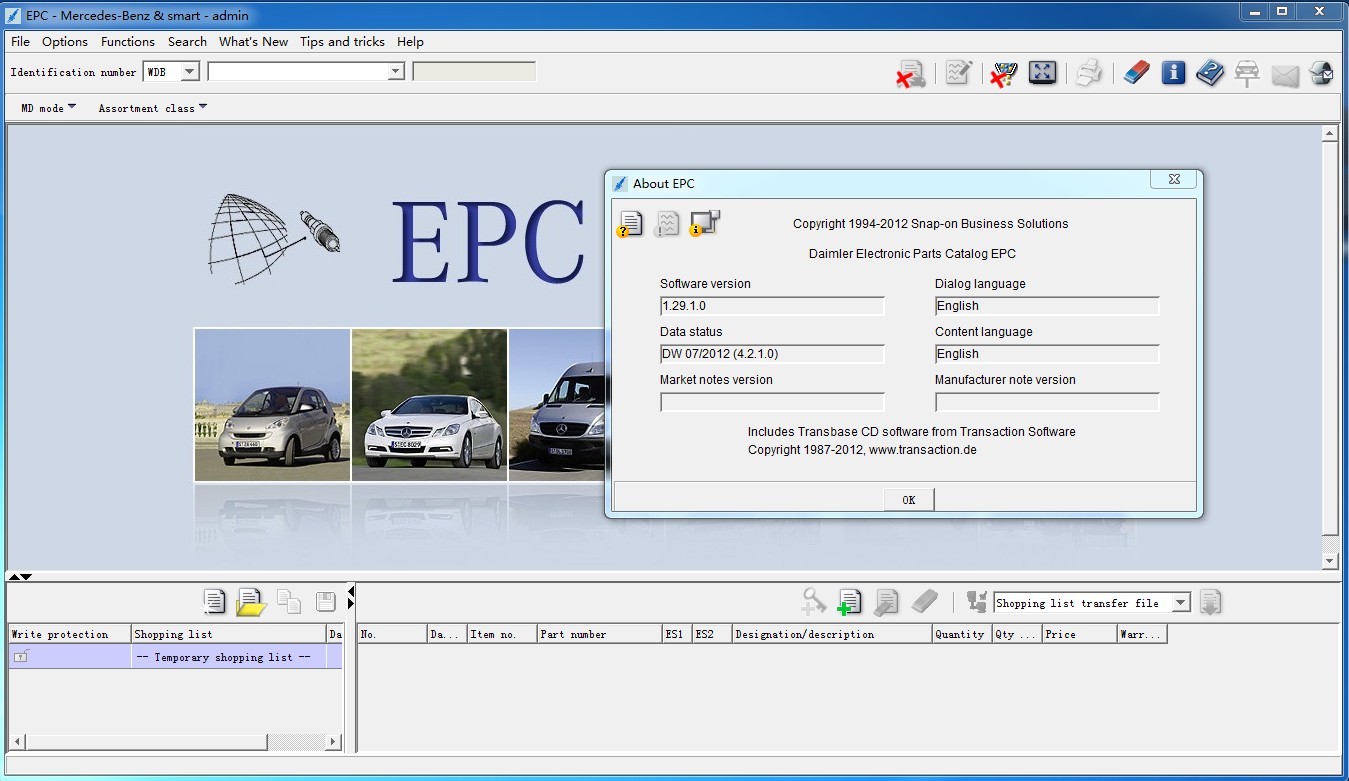This screenshot has height=781, width=1349.
Task: Open the blue information icon
Action: coord(1173,73)
